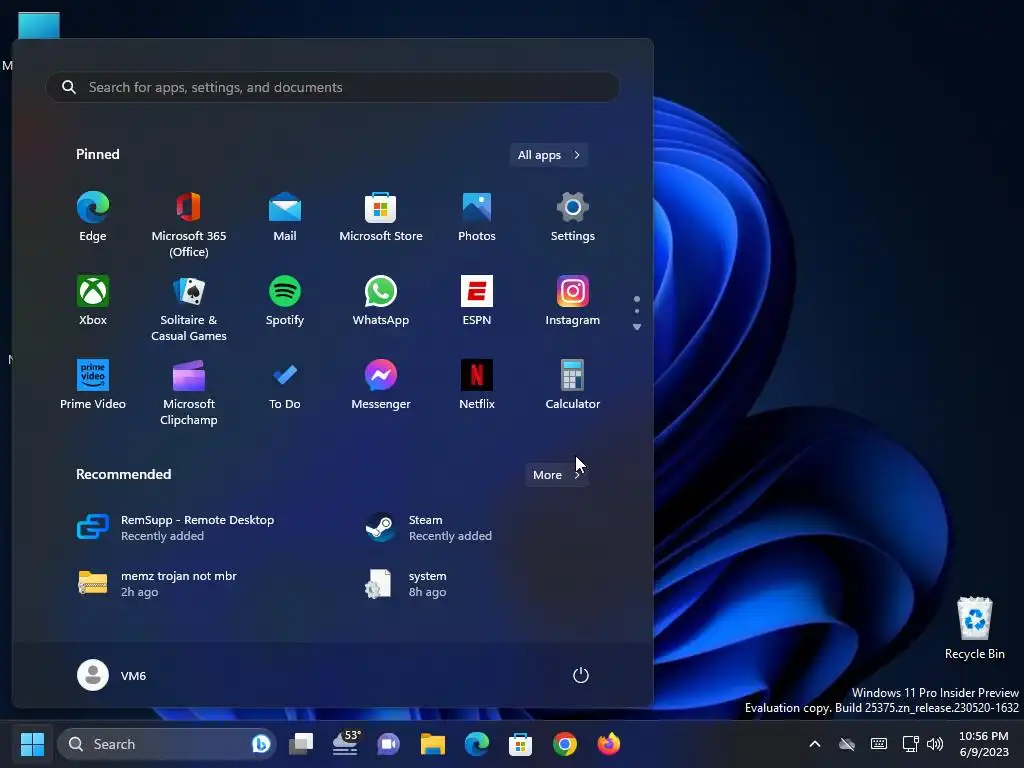Go to next pinned apps page arrow
Screen dimensions: 1024x768
coord(637,327)
